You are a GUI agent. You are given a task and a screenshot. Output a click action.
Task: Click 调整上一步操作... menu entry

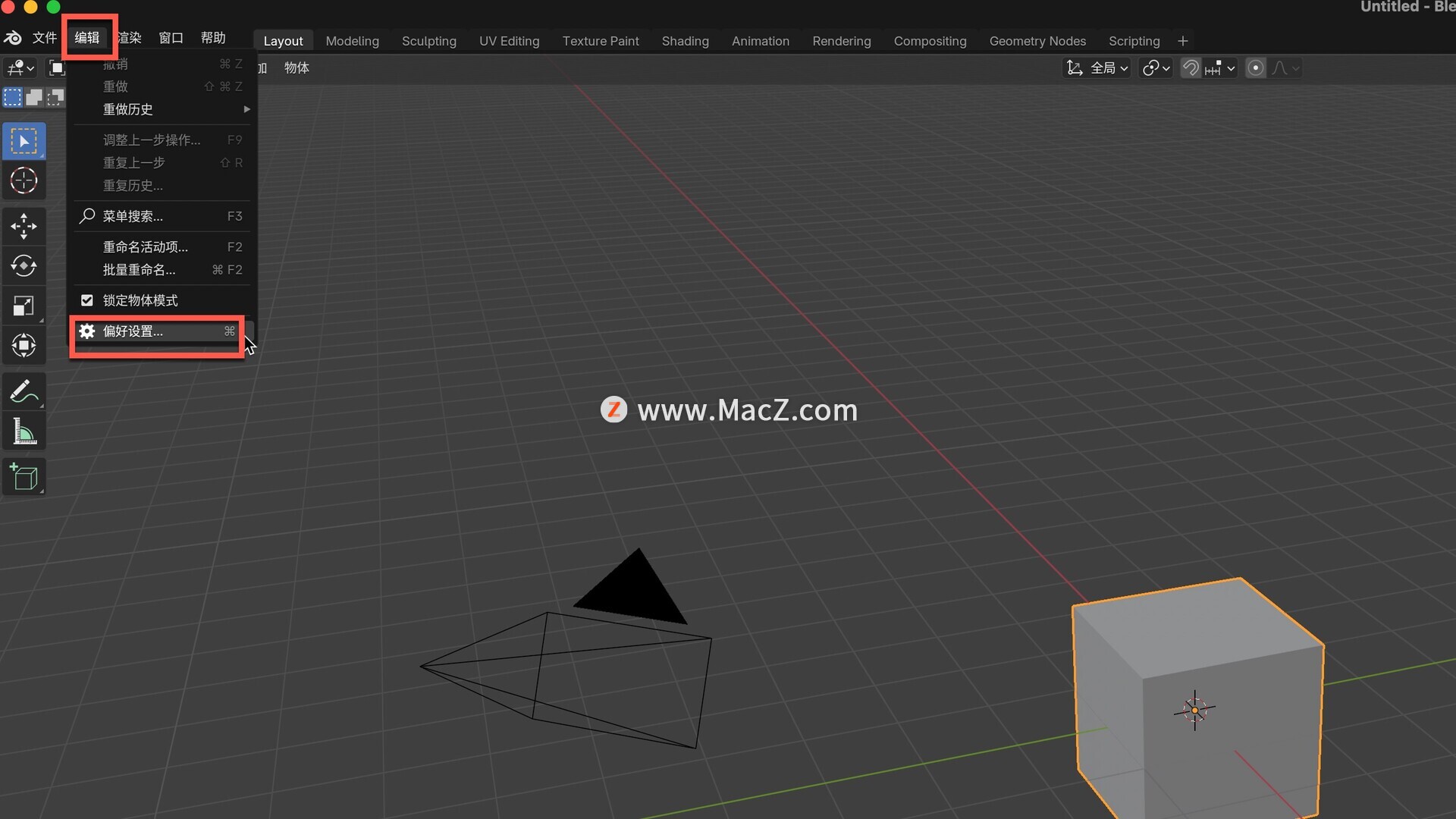click(162, 140)
